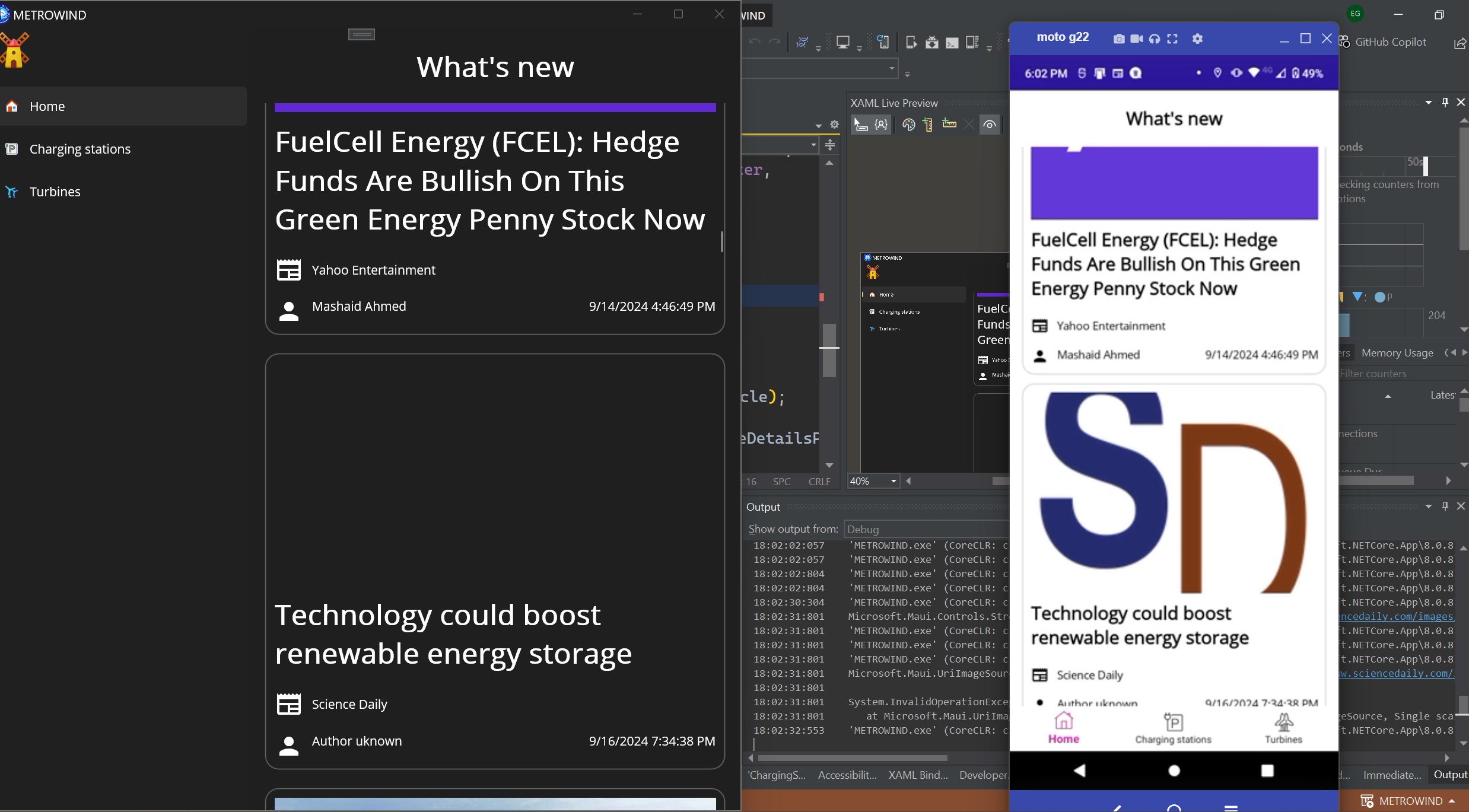Click 50s marker on diagnostics timeline

tap(1414, 162)
